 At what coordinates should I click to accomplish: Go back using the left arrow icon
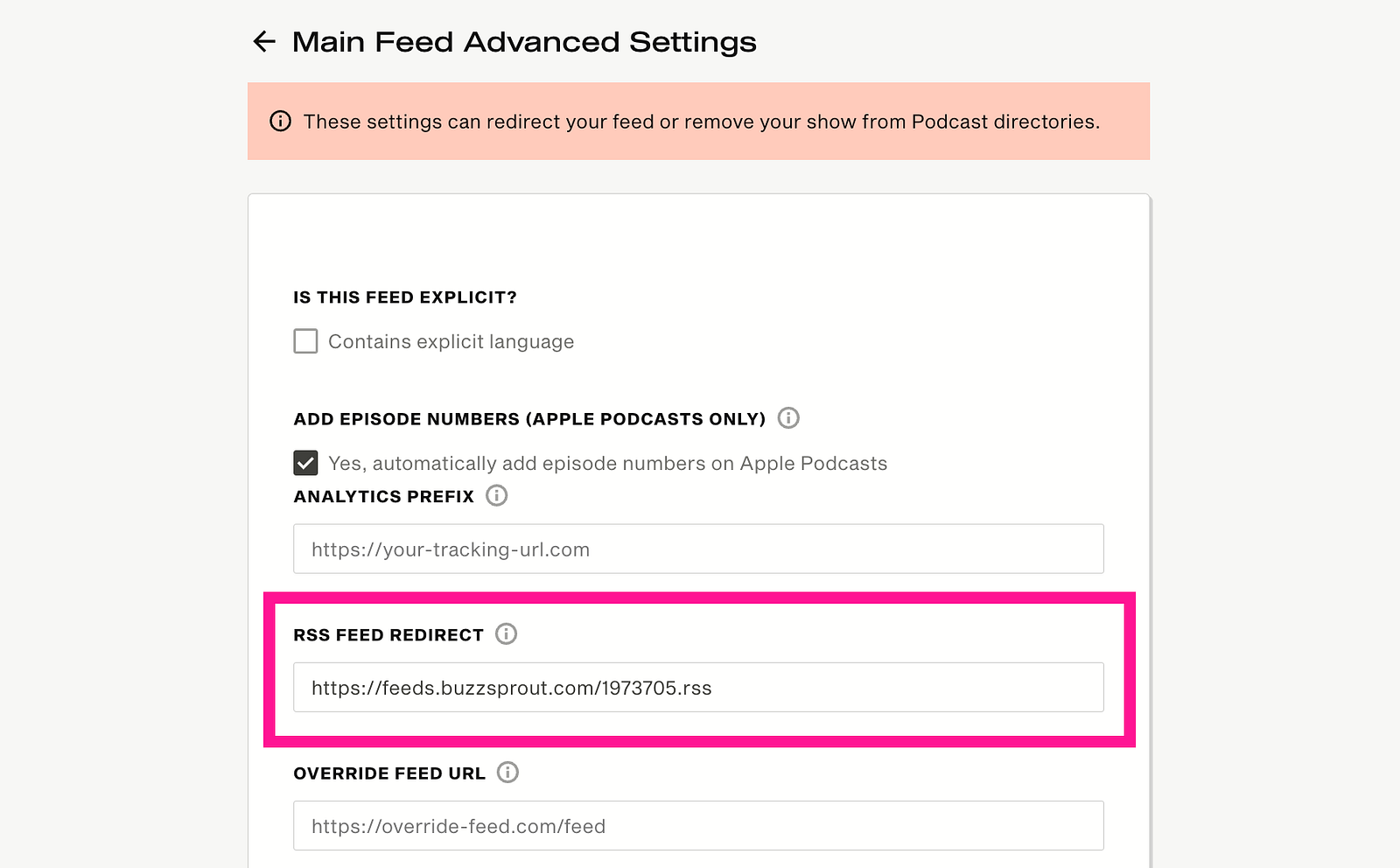pos(264,41)
